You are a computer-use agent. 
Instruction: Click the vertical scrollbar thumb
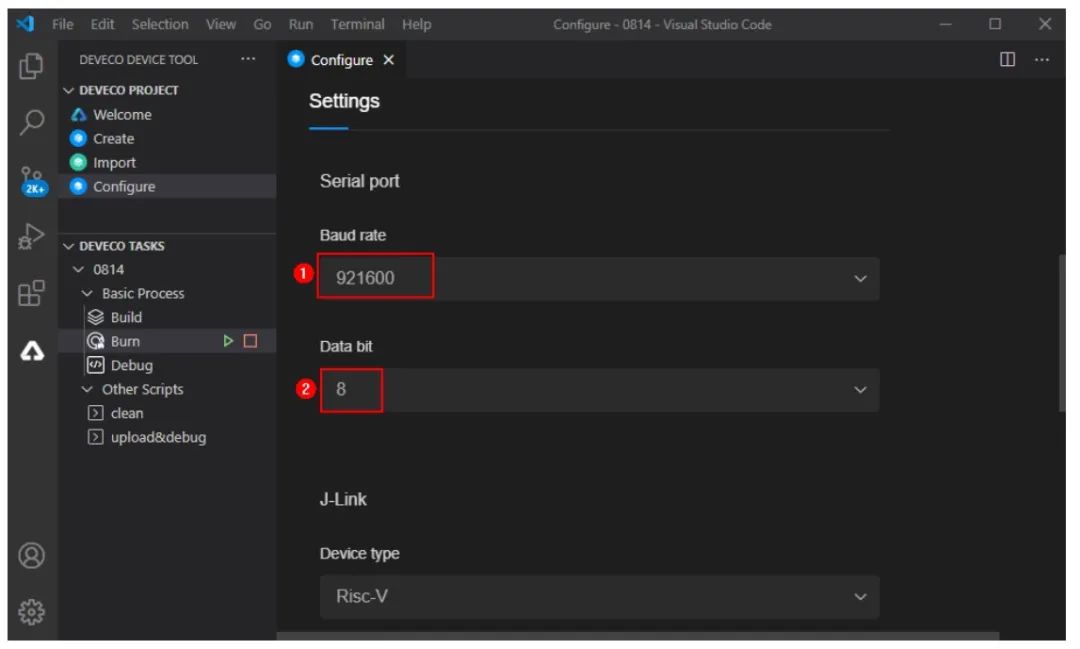(x=1061, y=333)
